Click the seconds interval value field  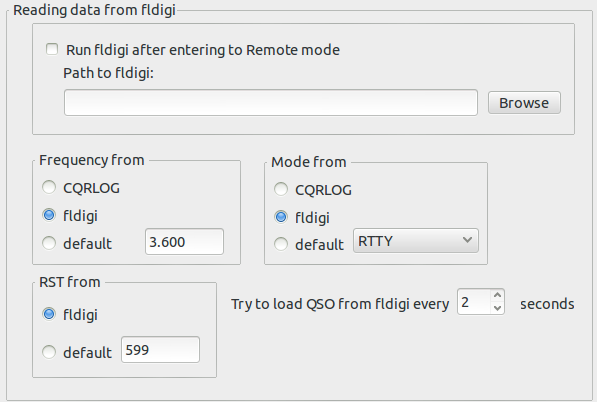pyautogui.click(x=474, y=302)
